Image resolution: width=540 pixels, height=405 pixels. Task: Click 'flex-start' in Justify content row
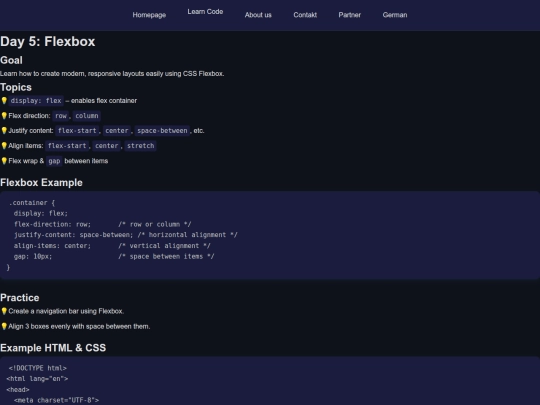77,131
